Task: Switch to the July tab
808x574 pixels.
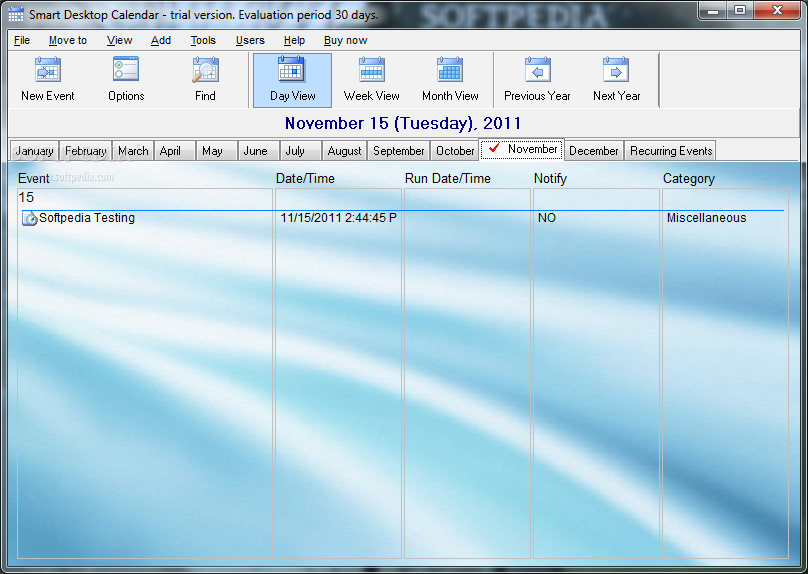Action: coord(300,151)
